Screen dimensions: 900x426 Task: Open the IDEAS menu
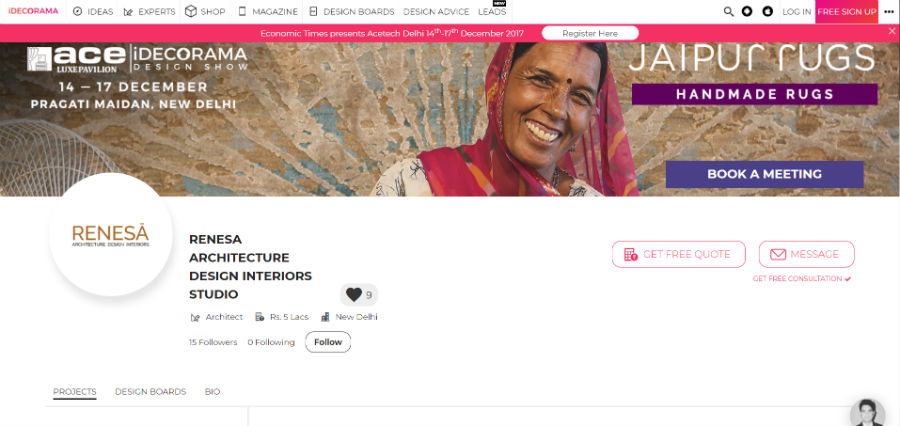(93, 11)
